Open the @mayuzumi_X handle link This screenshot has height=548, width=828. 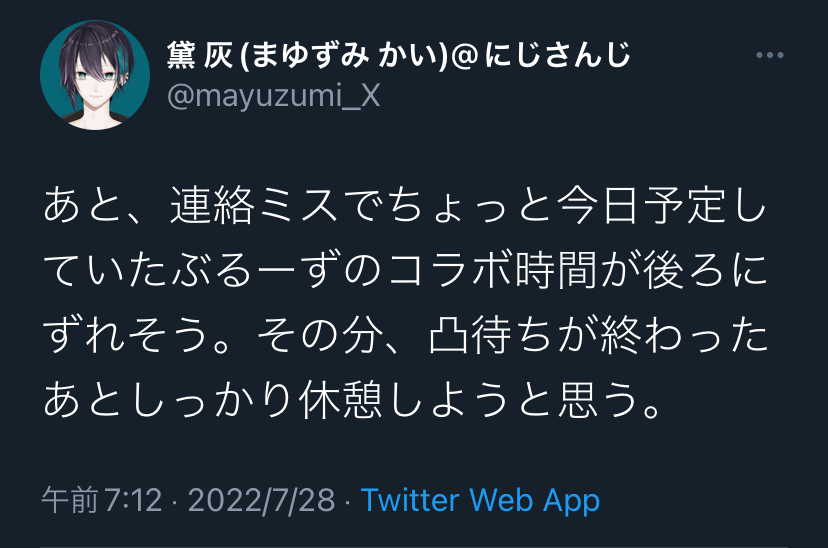[x=274, y=96]
